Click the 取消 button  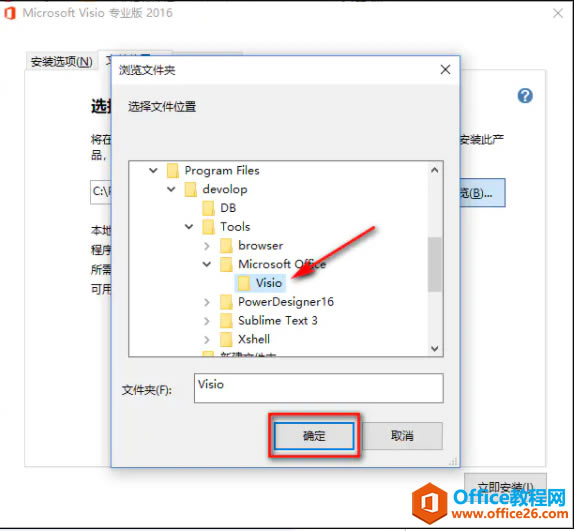tap(402, 436)
